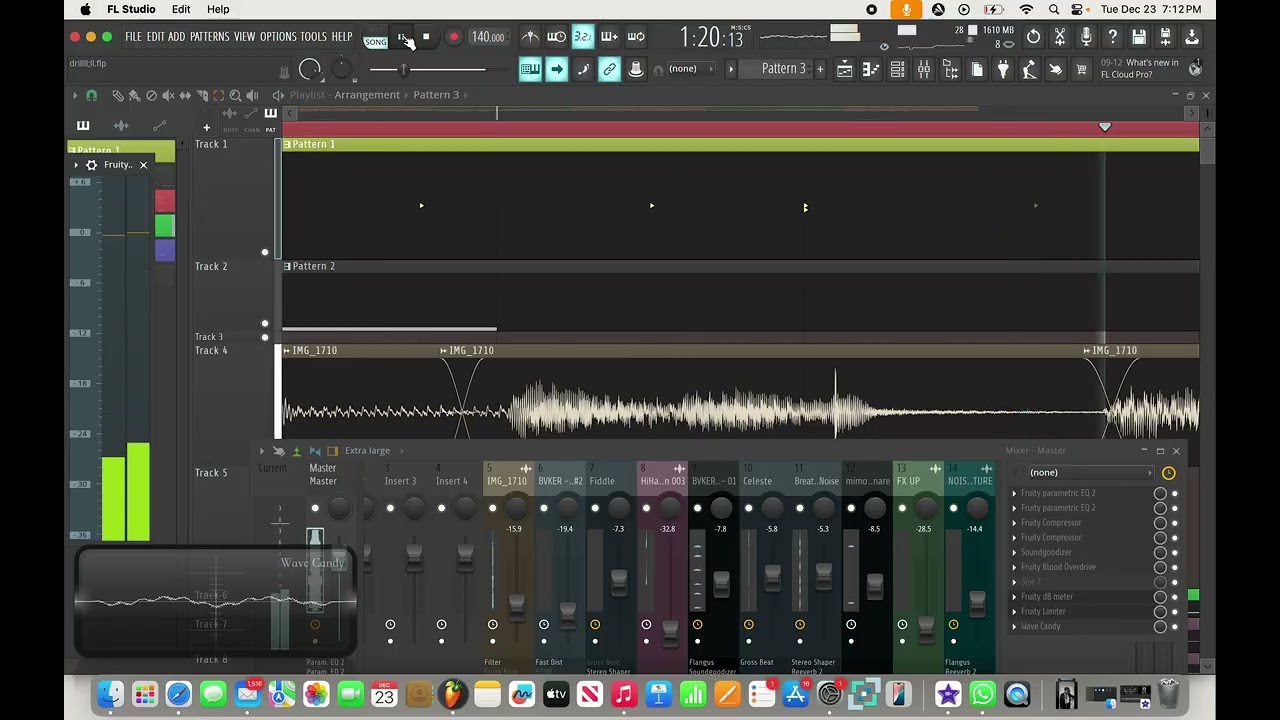Viewport: 1280px width, 720px height.
Task: Open the FILE menu
Action: point(133,37)
